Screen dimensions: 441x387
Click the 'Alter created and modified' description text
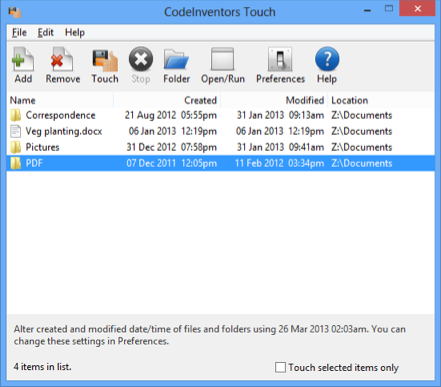point(210,335)
